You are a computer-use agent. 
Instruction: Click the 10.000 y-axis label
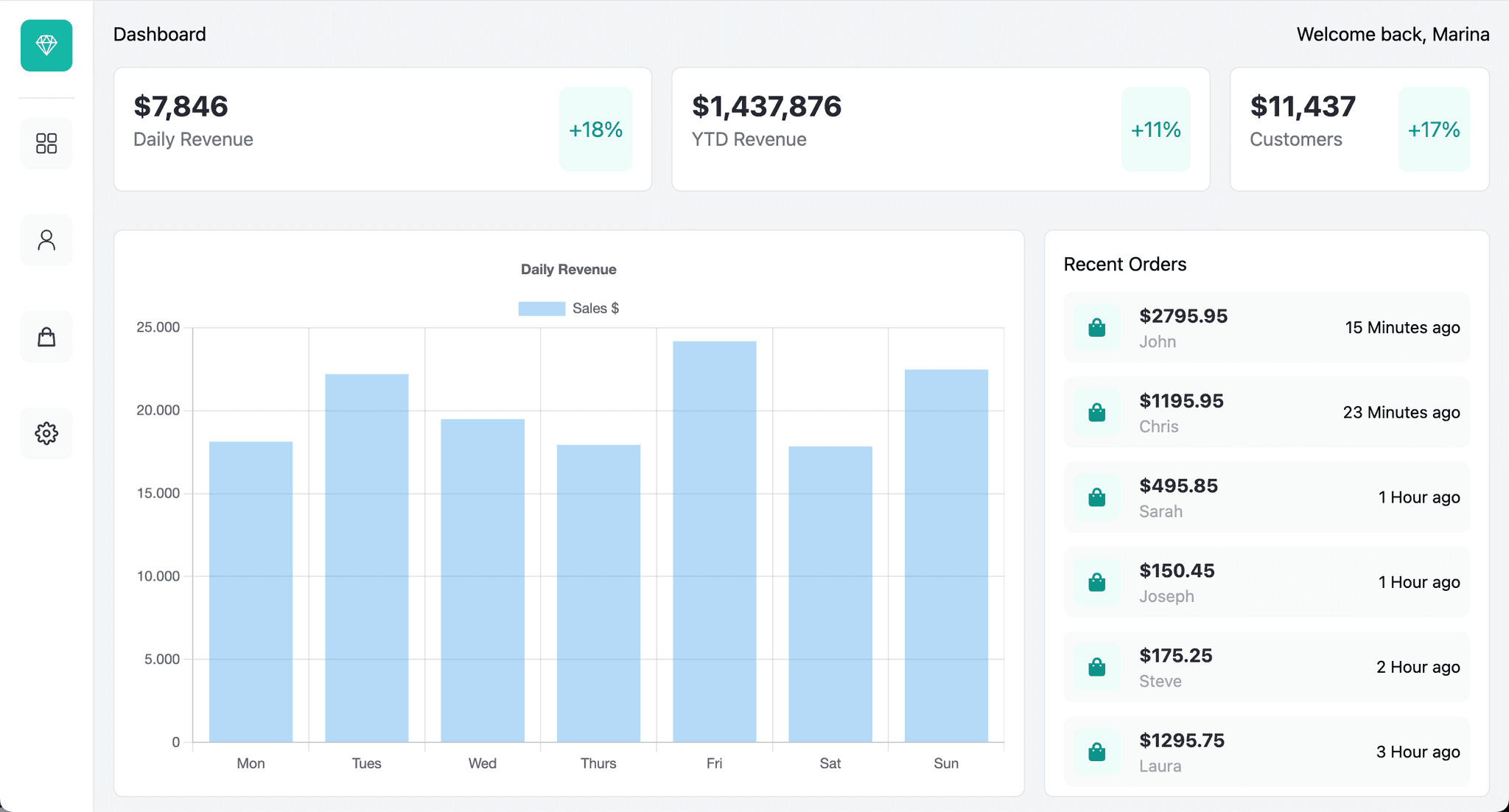point(158,576)
